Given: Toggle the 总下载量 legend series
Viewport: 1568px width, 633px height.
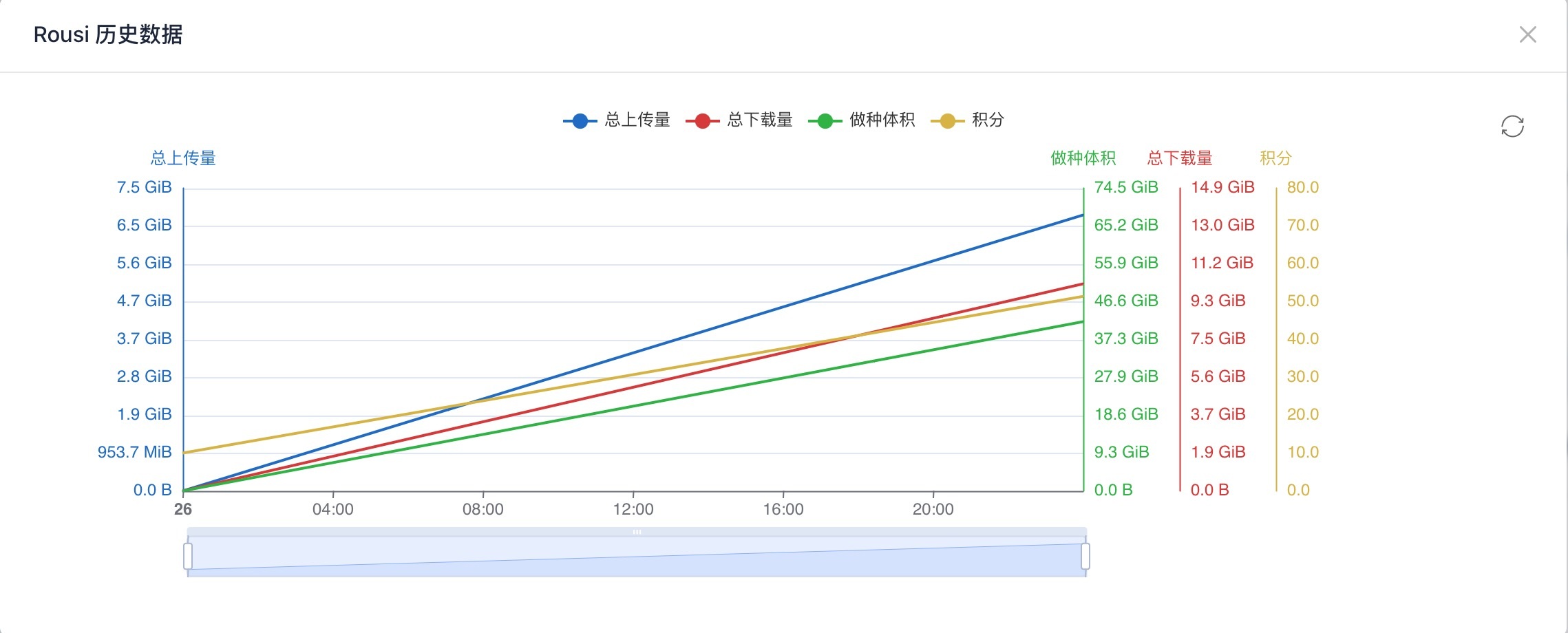Looking at the screenshot, I should 739,120.
